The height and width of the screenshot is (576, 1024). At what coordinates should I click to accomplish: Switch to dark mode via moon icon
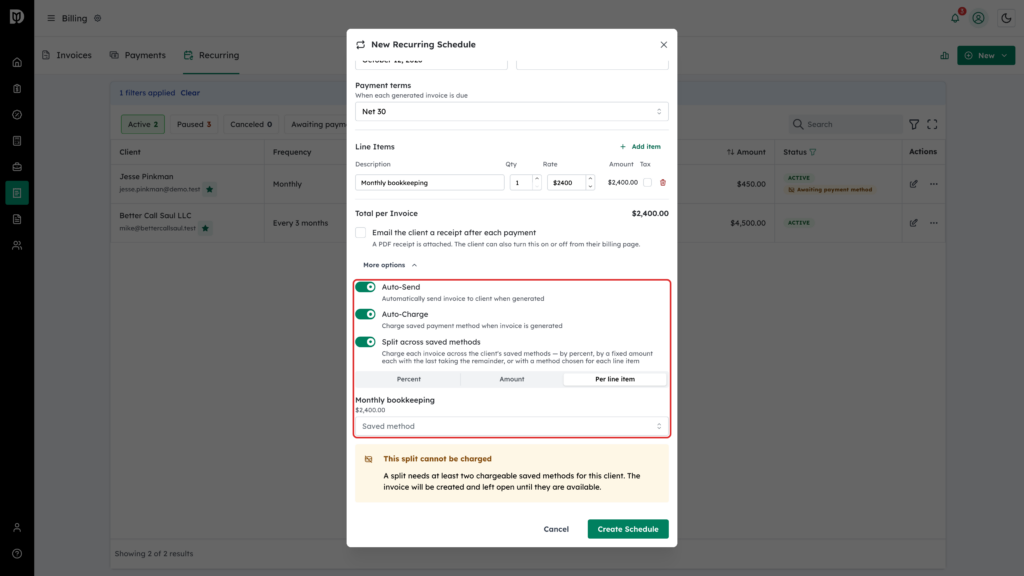(1006, 18)
